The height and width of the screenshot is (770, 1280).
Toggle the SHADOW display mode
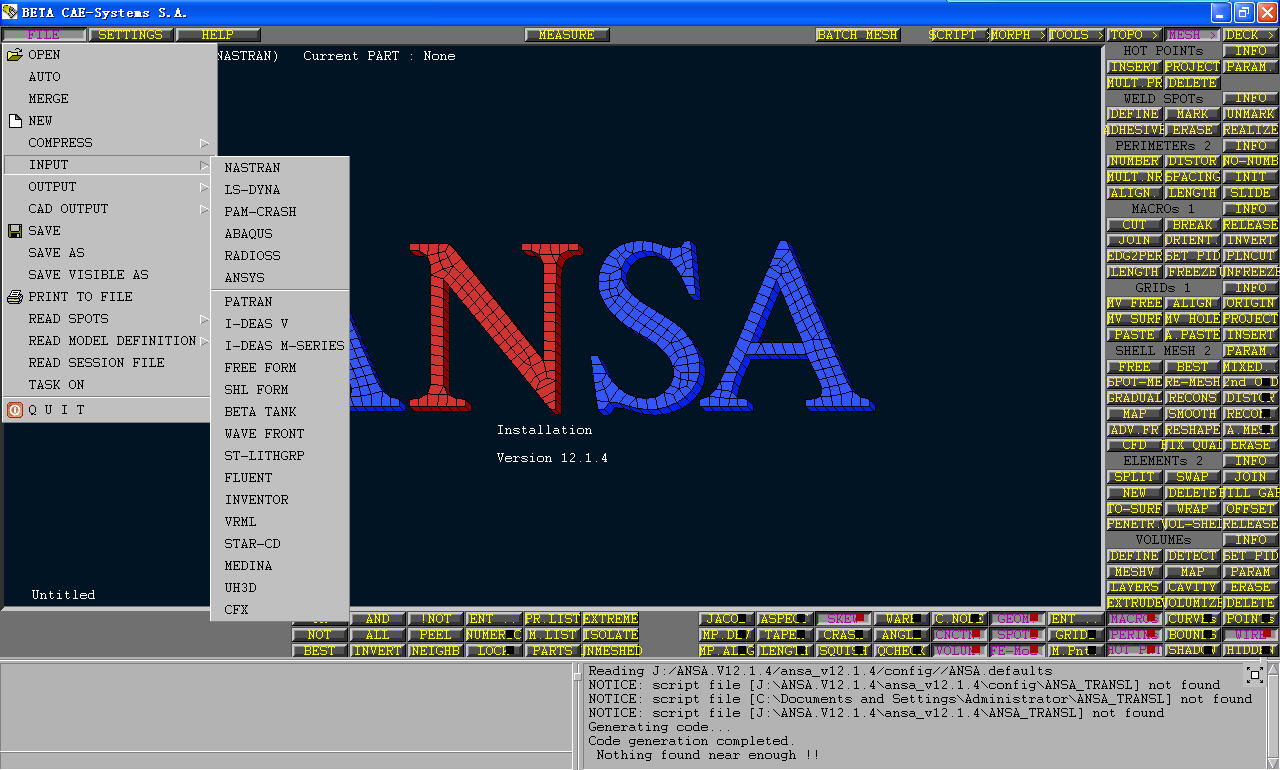coord(1192,651)
